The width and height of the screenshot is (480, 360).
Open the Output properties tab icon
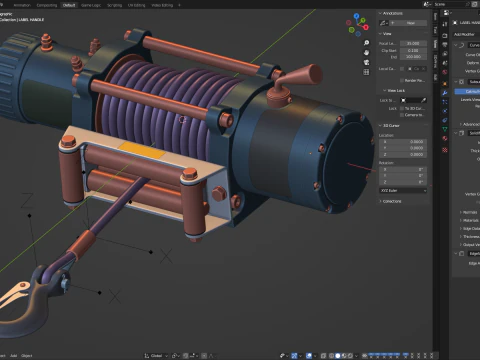pyautogui.click(x=445, y=44)
